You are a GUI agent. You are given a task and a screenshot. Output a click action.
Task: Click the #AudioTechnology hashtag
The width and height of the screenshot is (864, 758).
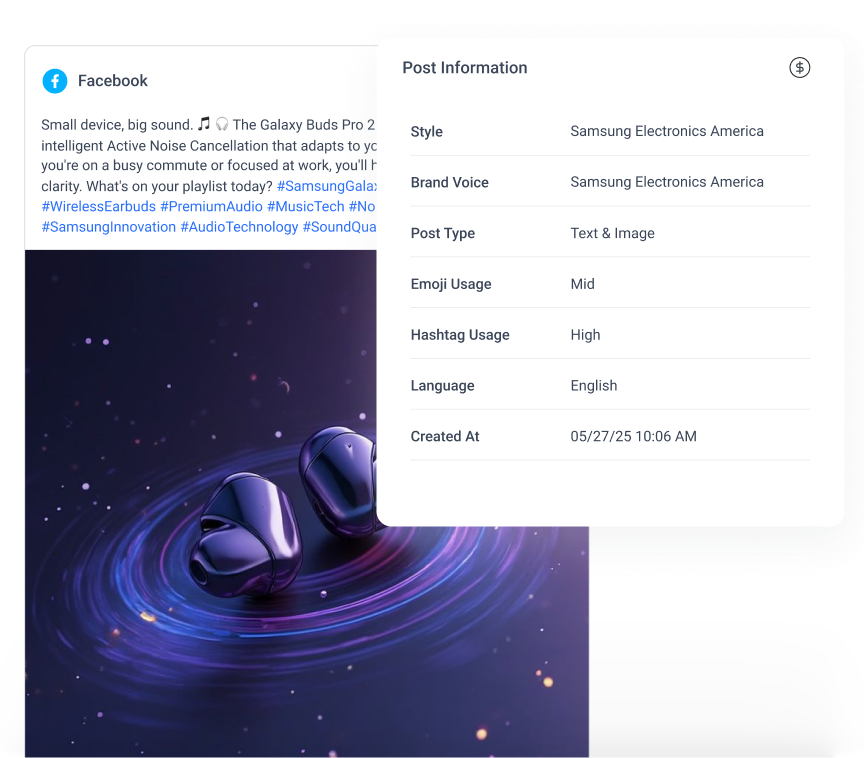tap(238, 227)
